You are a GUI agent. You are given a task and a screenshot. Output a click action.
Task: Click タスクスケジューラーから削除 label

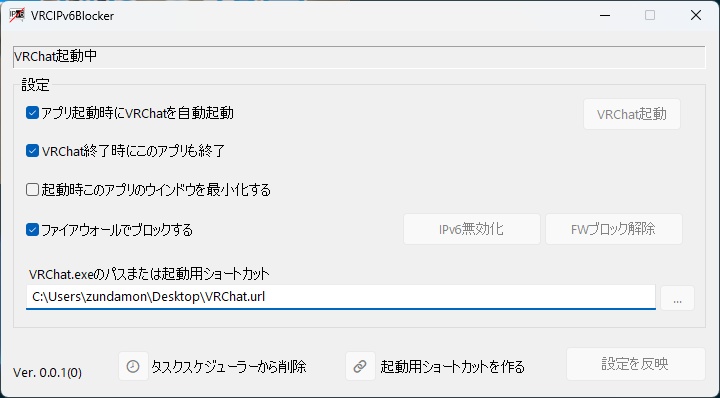point(229,366)
